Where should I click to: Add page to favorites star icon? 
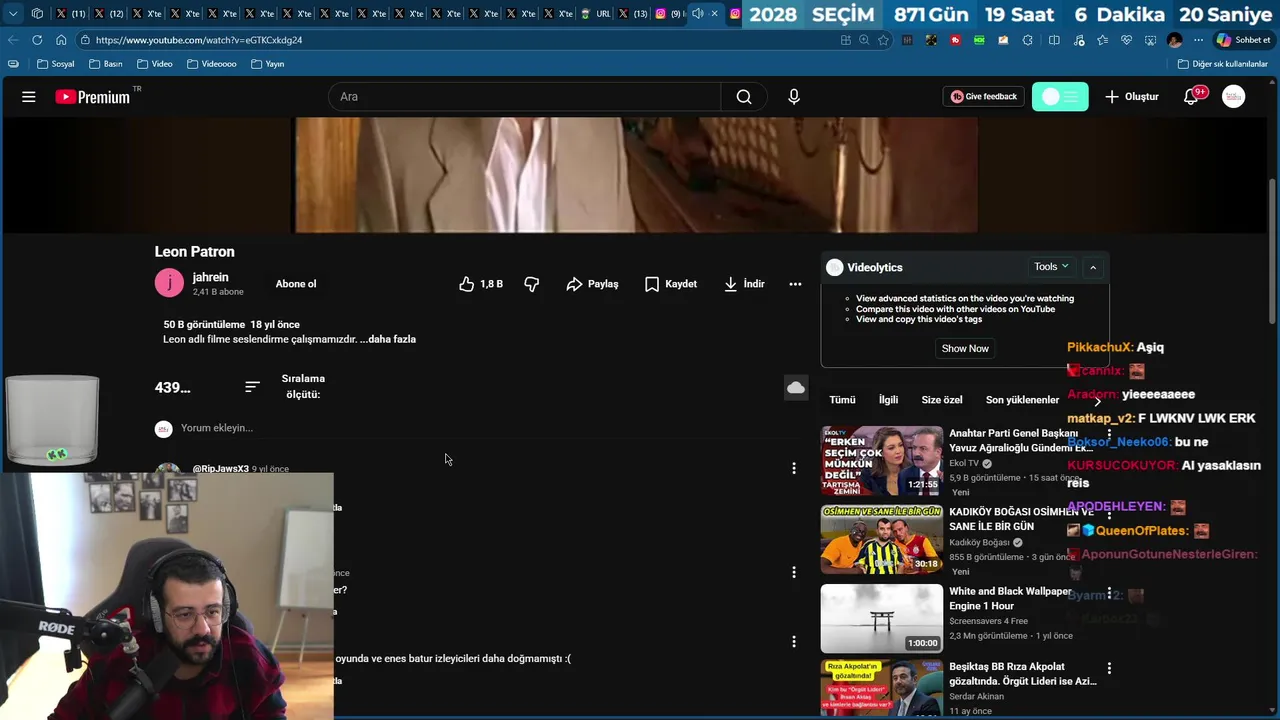pyautogui.click(x=883, y=40)
